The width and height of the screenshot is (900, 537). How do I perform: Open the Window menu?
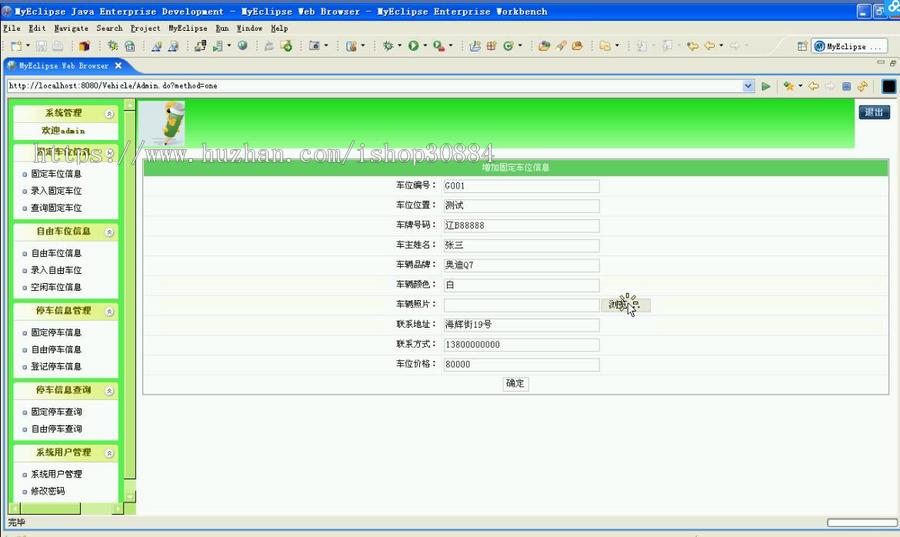[x=249, y=28]
